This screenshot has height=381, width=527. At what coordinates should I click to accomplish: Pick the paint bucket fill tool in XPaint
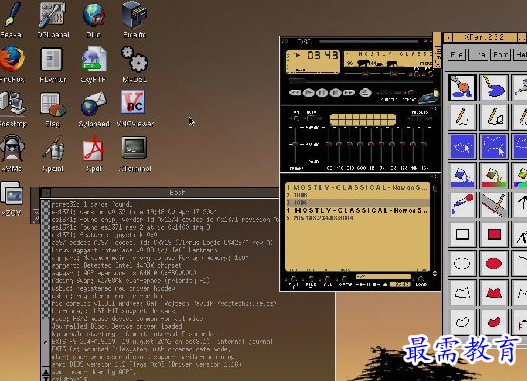coord(462,176)
